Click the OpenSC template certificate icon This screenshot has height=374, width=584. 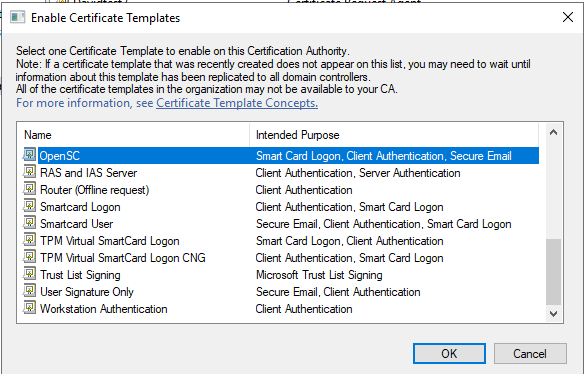[x=29, y=155]
